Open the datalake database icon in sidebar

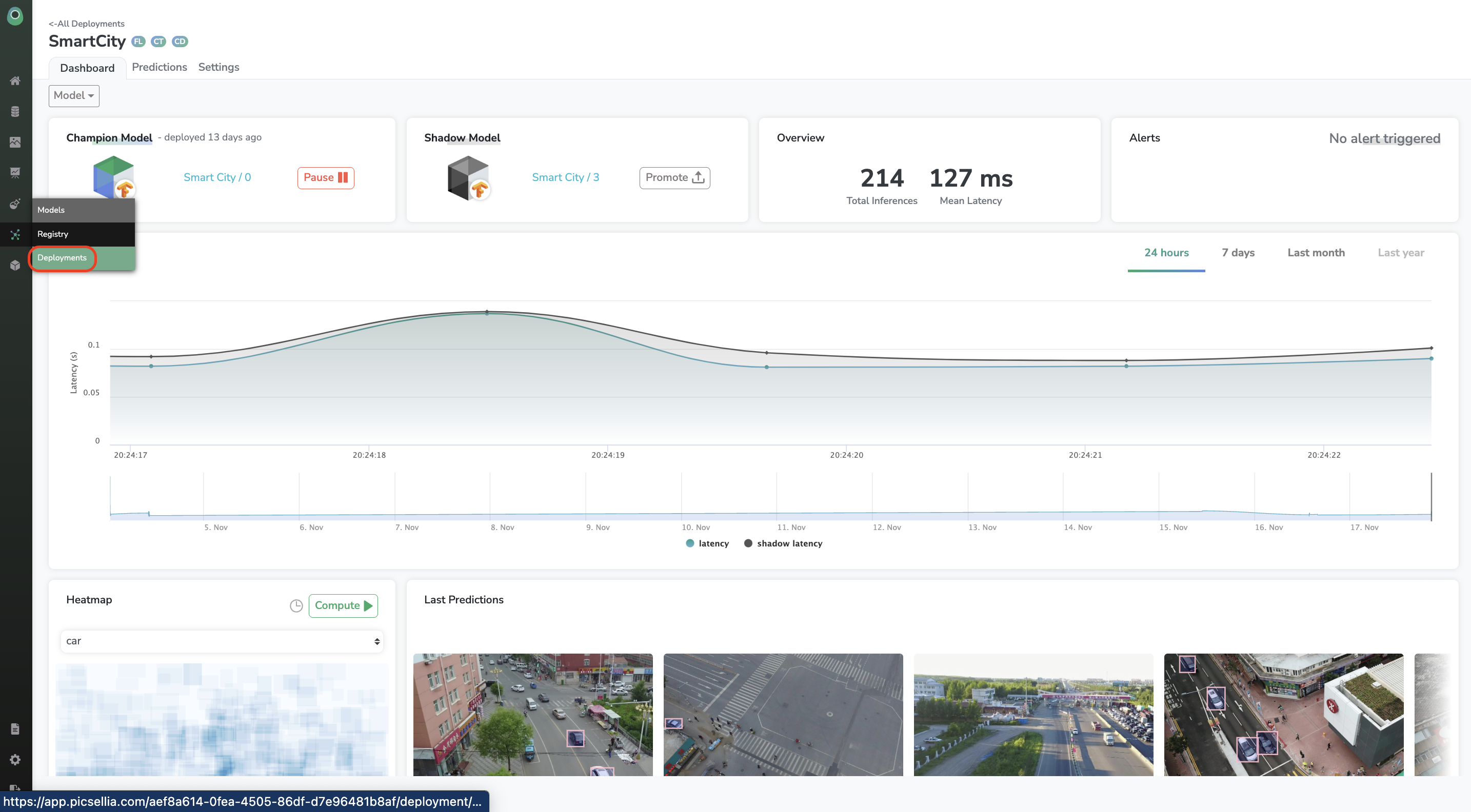(x=15, y=111)
